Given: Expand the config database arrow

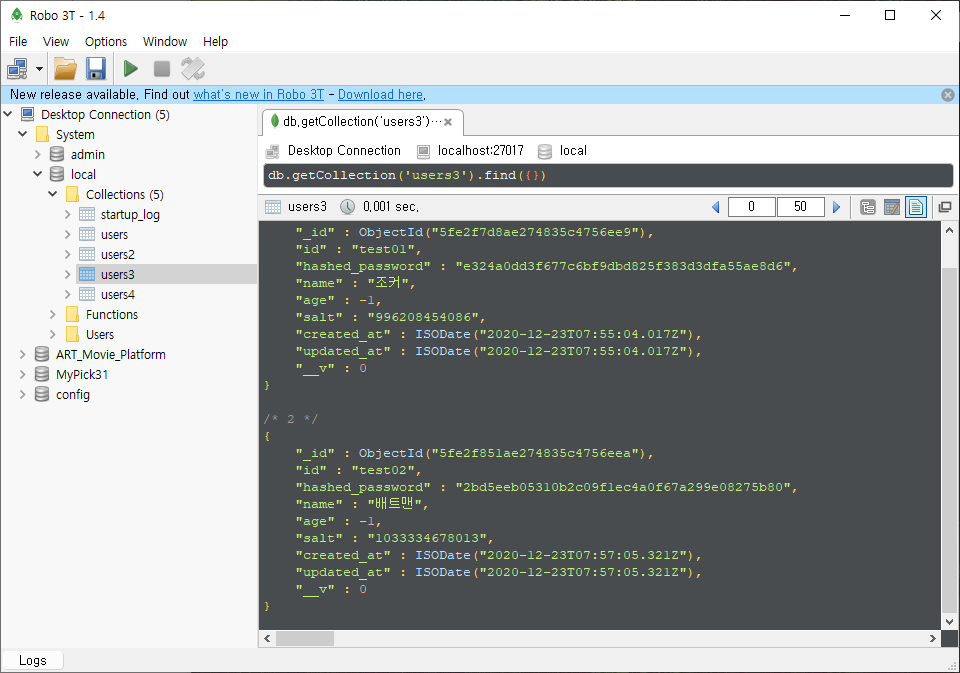Looking at the screenshot, I should (x=23, y=394).
